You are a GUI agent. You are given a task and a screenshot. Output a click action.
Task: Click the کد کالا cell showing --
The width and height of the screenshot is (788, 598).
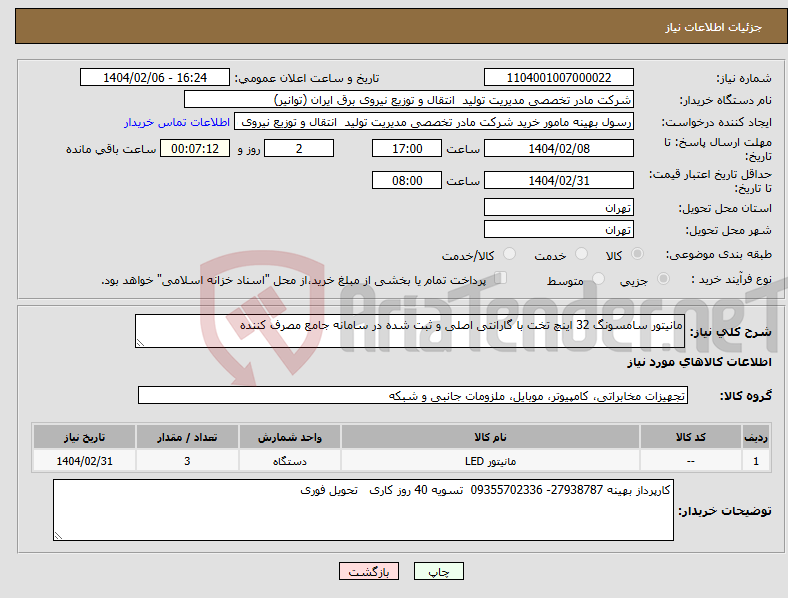click(x=691, y=461)
